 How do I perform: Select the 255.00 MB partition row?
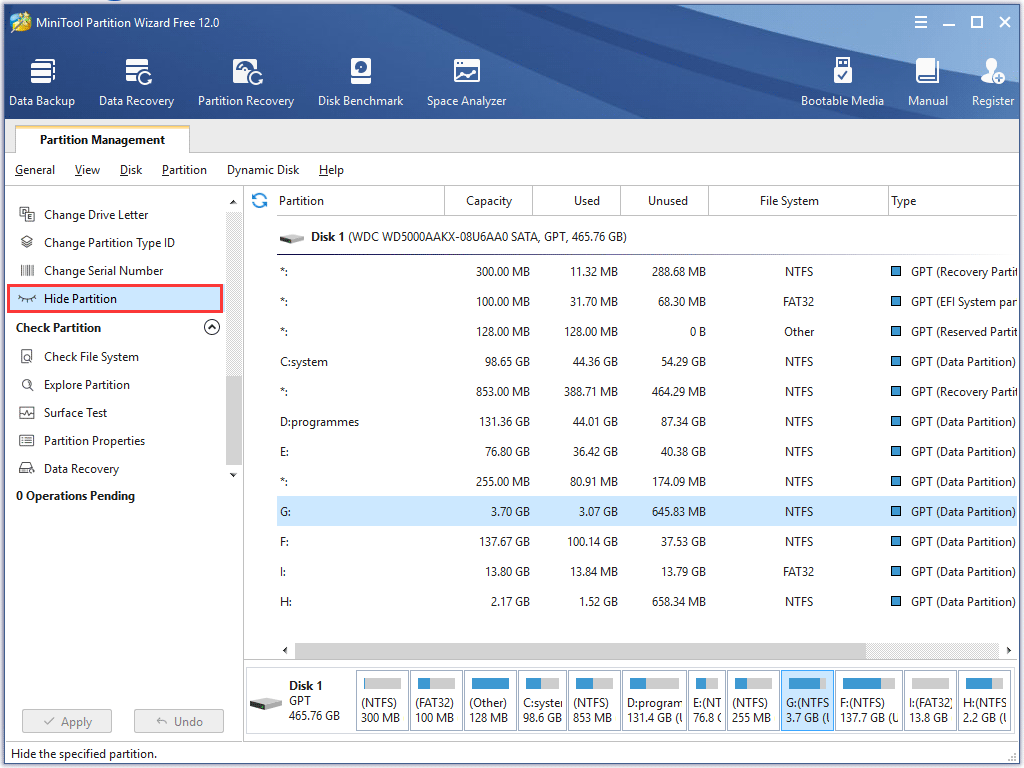point(647,482)
